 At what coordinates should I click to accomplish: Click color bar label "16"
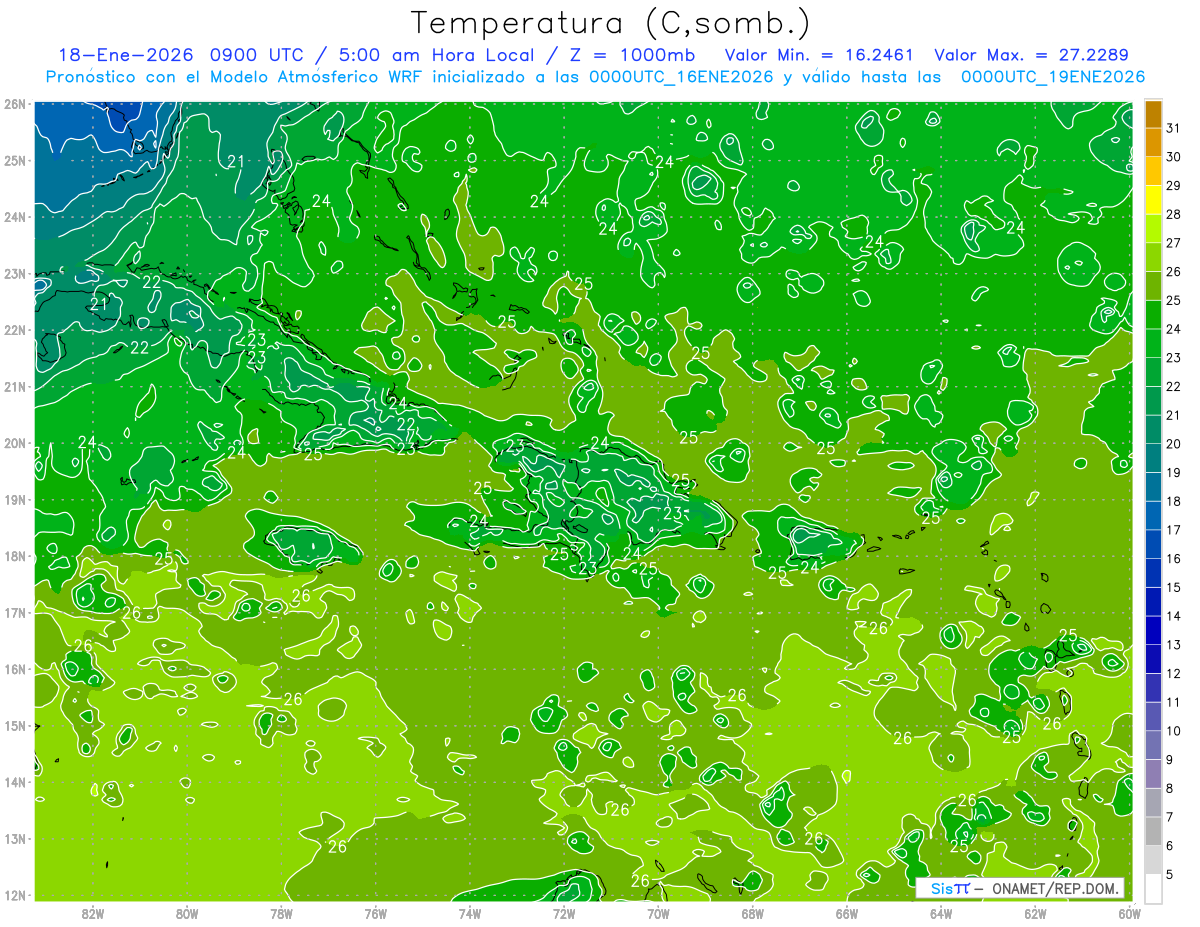pyautogui.click(x=1174, y=559)
